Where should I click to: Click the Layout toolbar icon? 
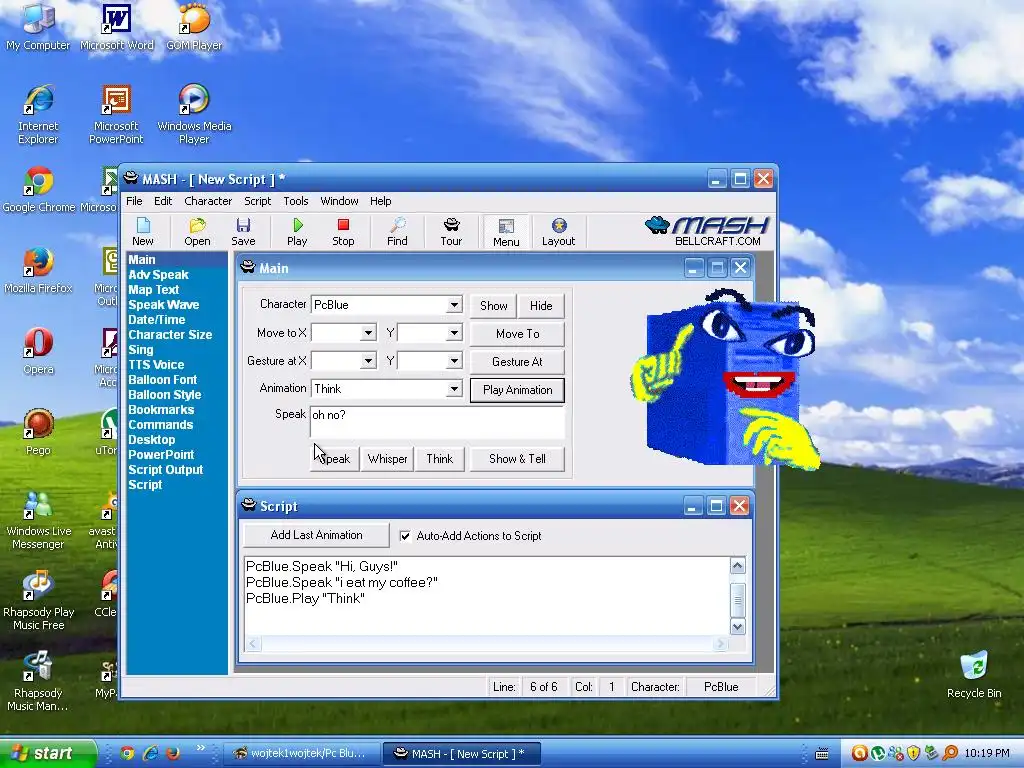558,232
